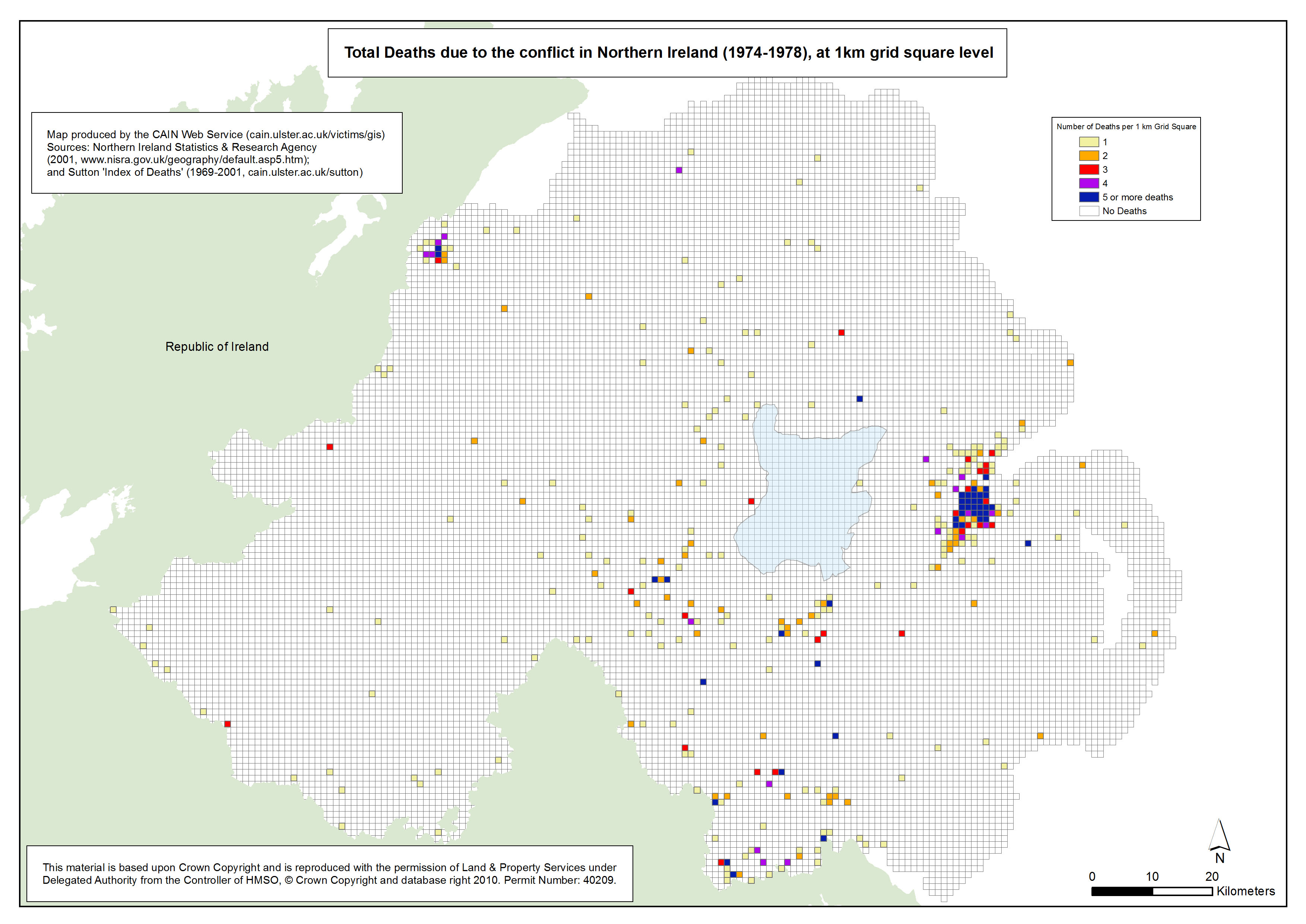Click the black-and-white scale bar
Viewport: 1306px width, 924px height.
[1152, 892]
